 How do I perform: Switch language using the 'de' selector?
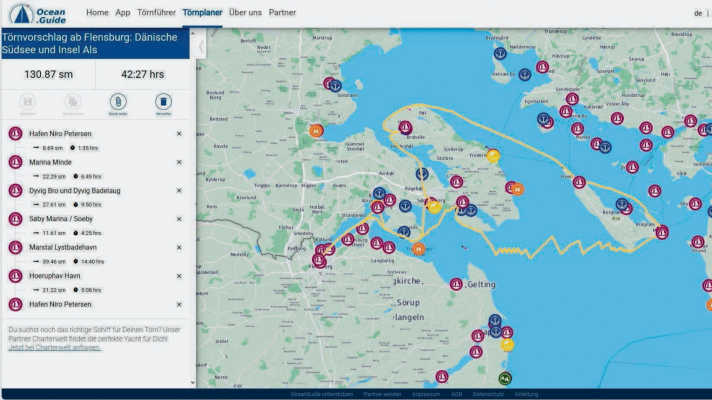coord(698,13)
